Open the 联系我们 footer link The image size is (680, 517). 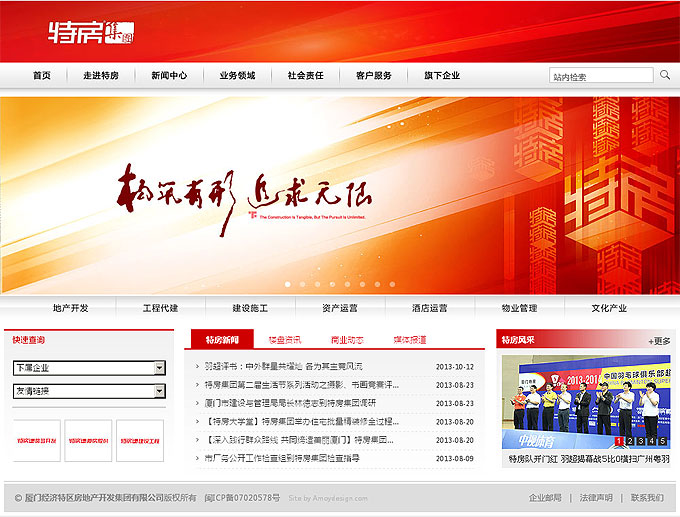tap(646, 497)
